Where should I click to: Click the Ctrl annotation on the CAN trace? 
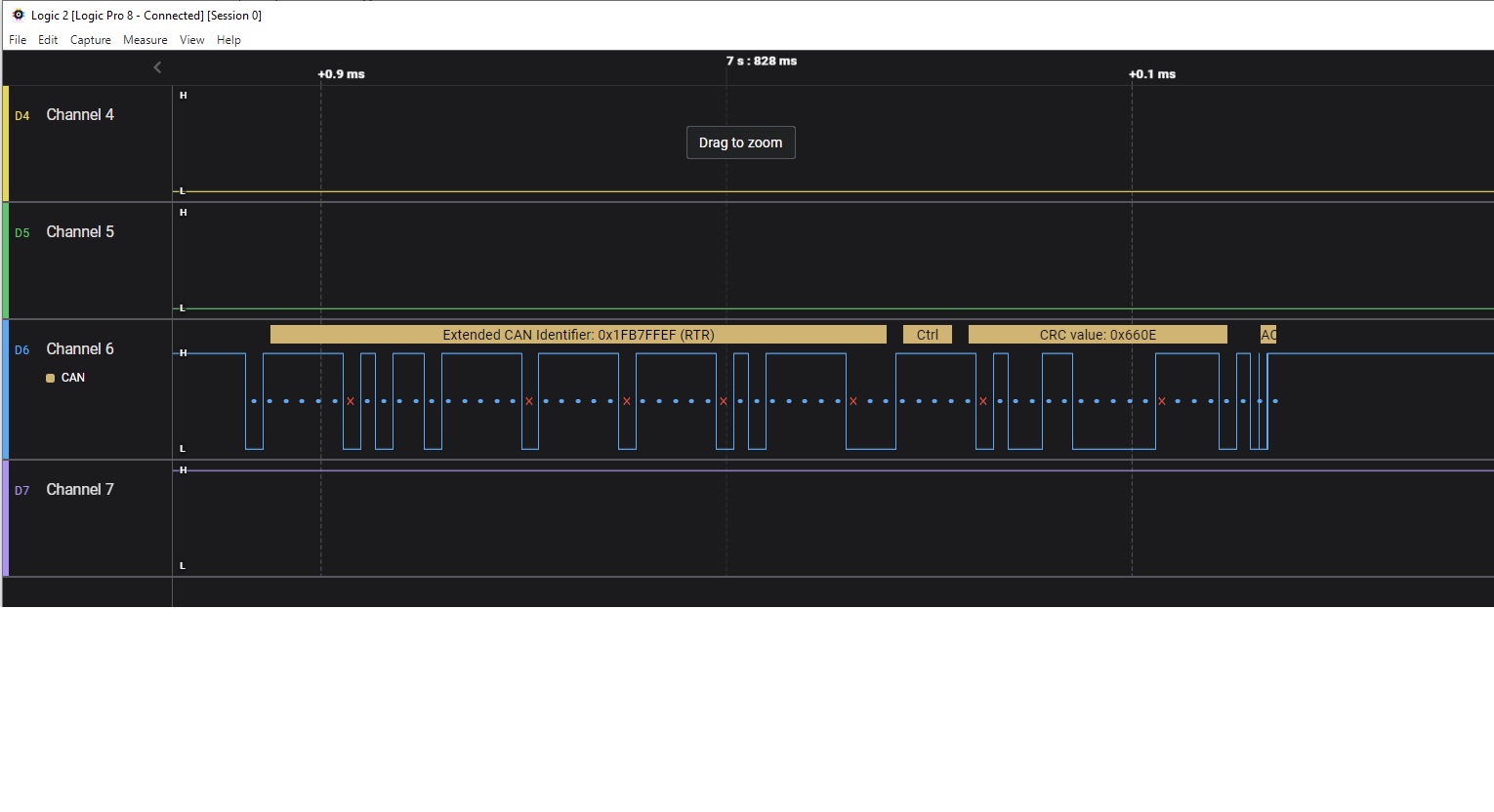coord(927,335)
